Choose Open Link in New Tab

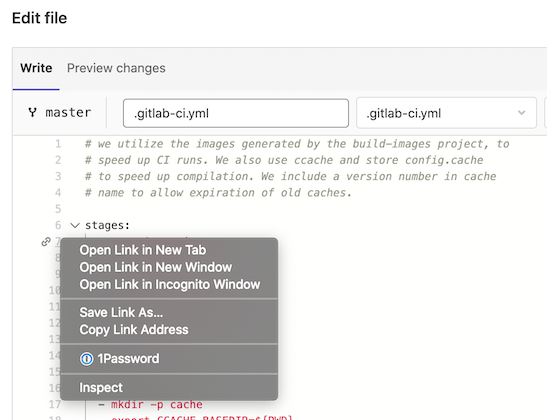point(143,250)
